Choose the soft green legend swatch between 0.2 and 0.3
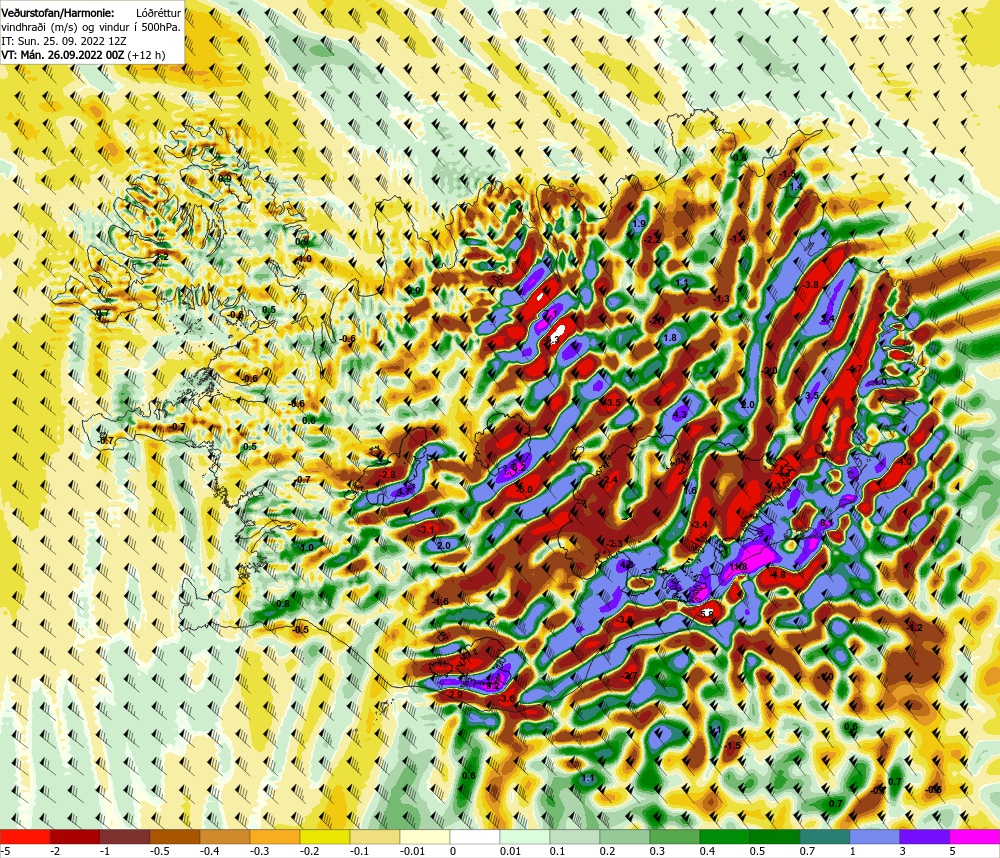The image size is (1000, 858). [625, 836]
